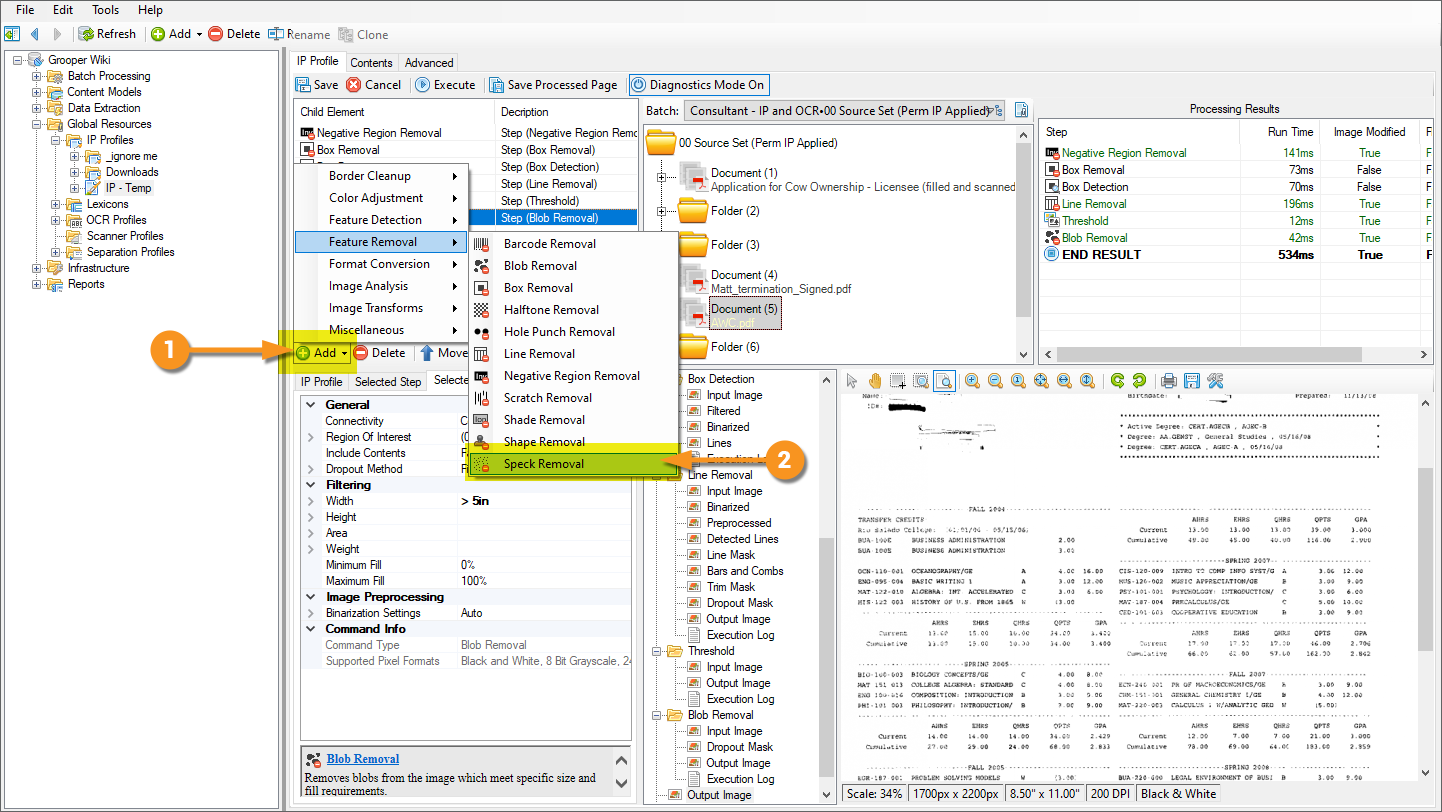This screenshot has height=812, width=1442.
Task: Select Document (4) in the batch tree
Action: click(x=743, y=275)
